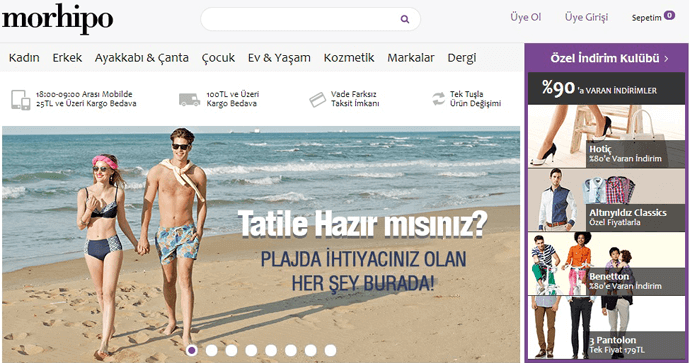
Task: Open the Üye Ol sign-up link
Action: (526, 17)
